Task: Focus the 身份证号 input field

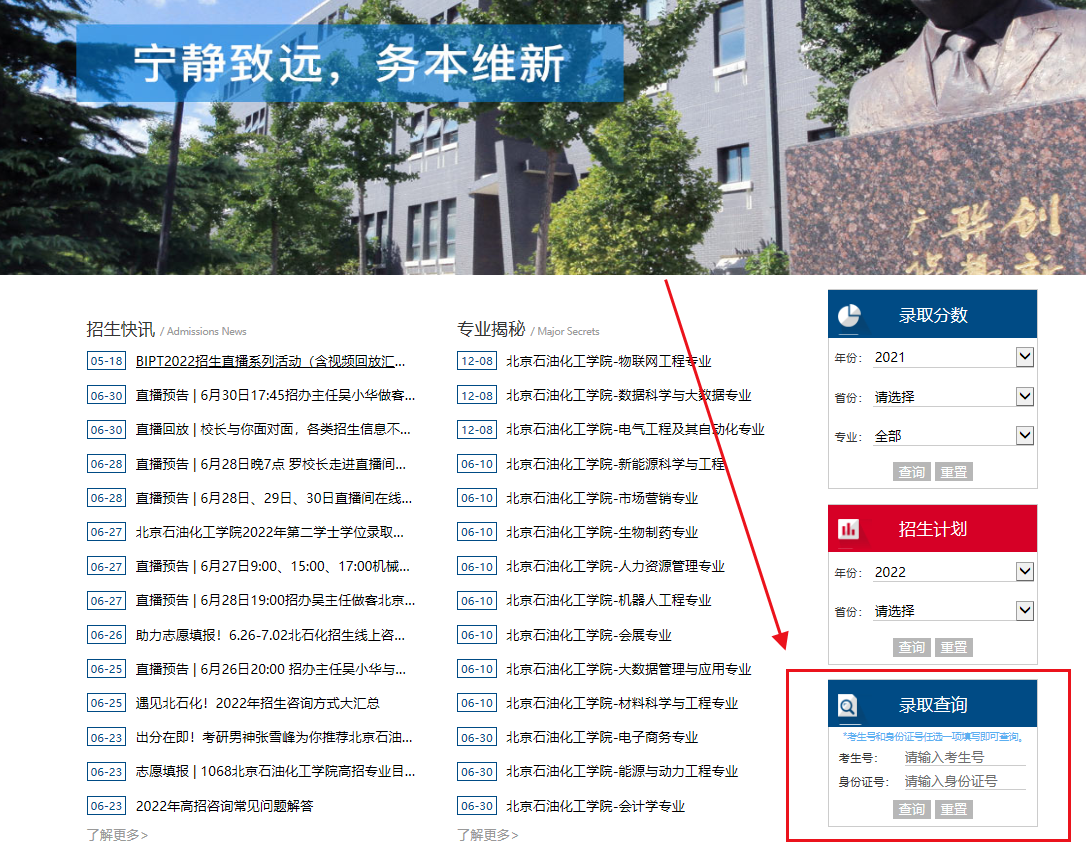Action: pos(963,781)
